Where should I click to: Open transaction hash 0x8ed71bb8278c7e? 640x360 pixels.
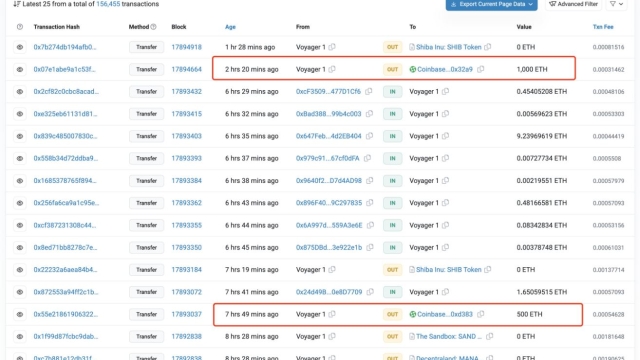[x=65, y=247]
